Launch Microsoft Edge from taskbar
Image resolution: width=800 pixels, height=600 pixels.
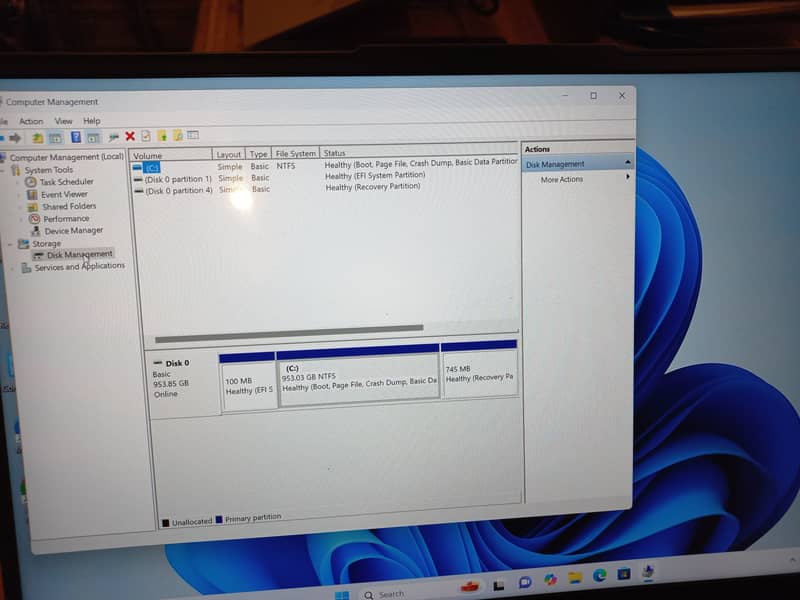(x=599, y=576)
